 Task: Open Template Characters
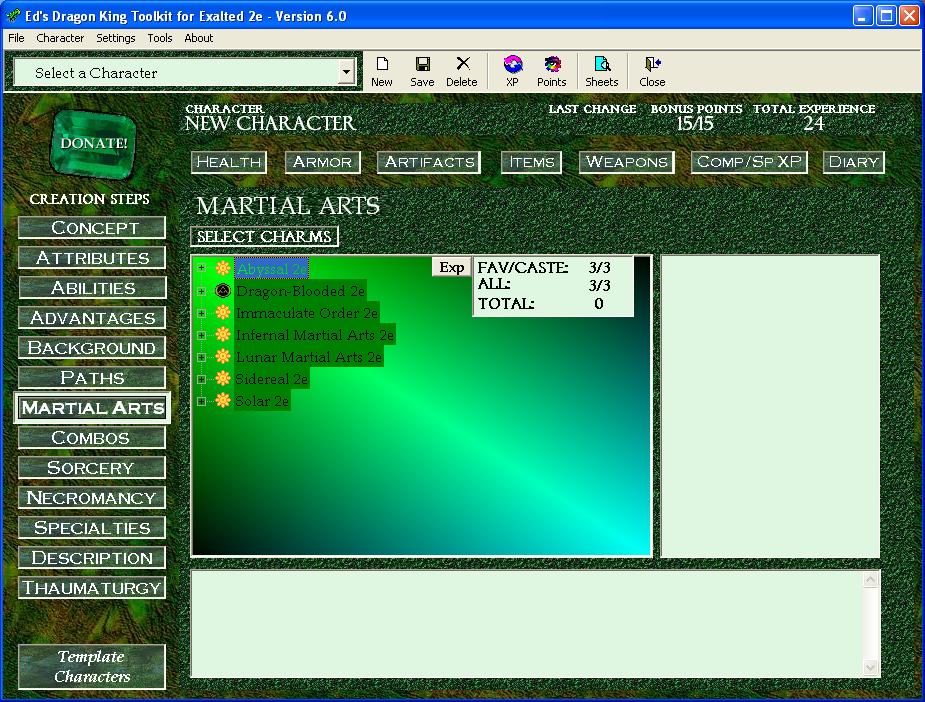(92, 667)
